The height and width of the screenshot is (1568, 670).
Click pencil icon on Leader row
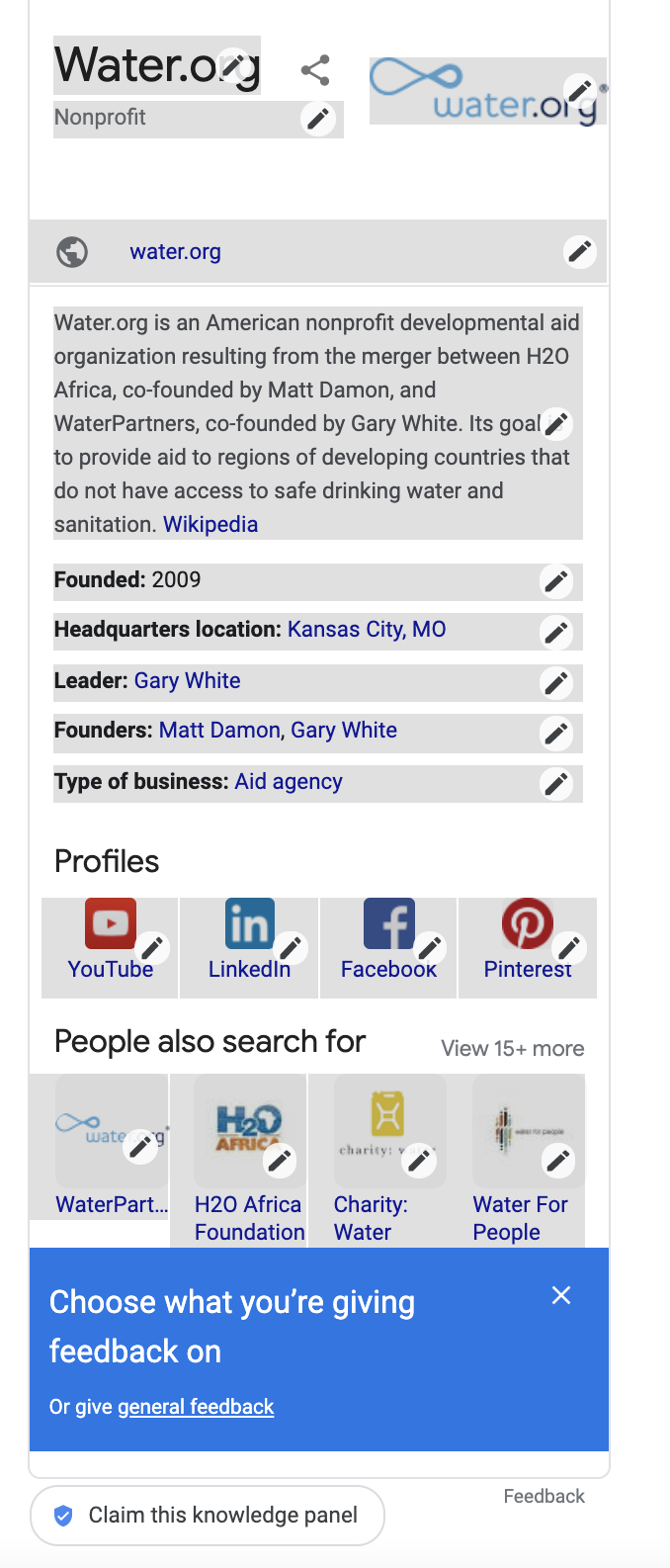(x=556, y=682)
